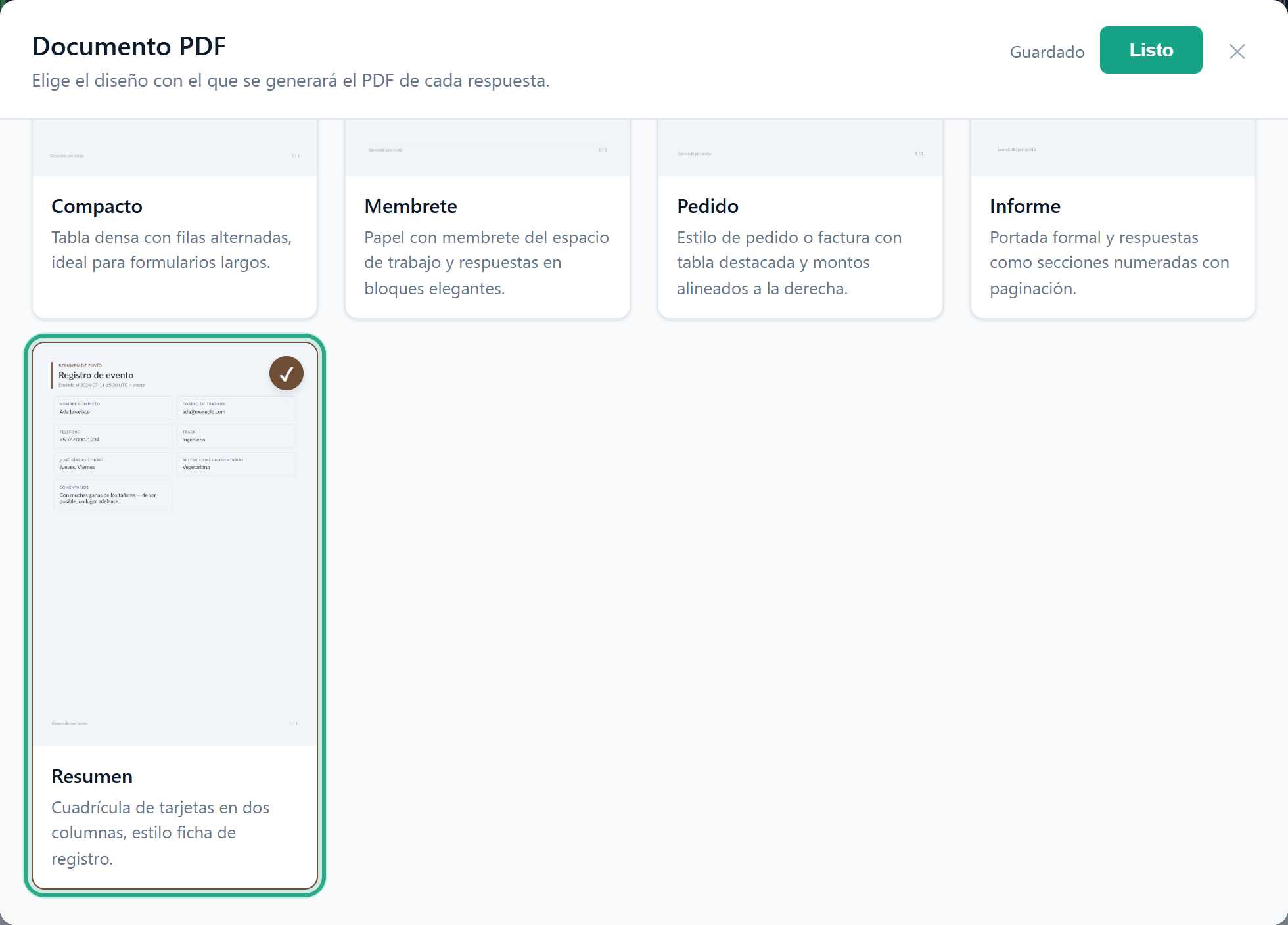Viewport: 1288px width, 925px height.
Task: Click the Resumen layout title
Action: [x=92, y=777]
